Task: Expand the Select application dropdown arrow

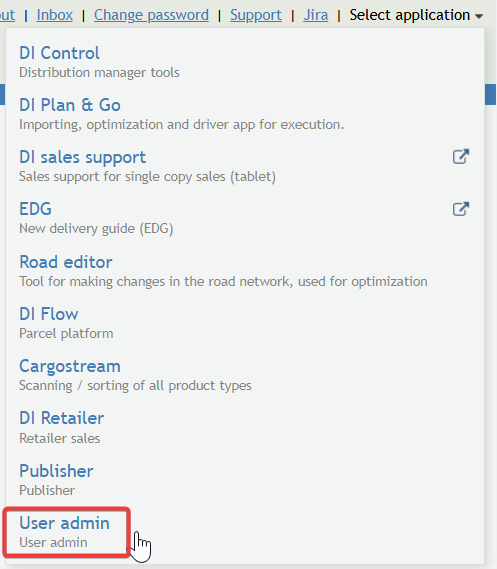Action: coord(479,16)
